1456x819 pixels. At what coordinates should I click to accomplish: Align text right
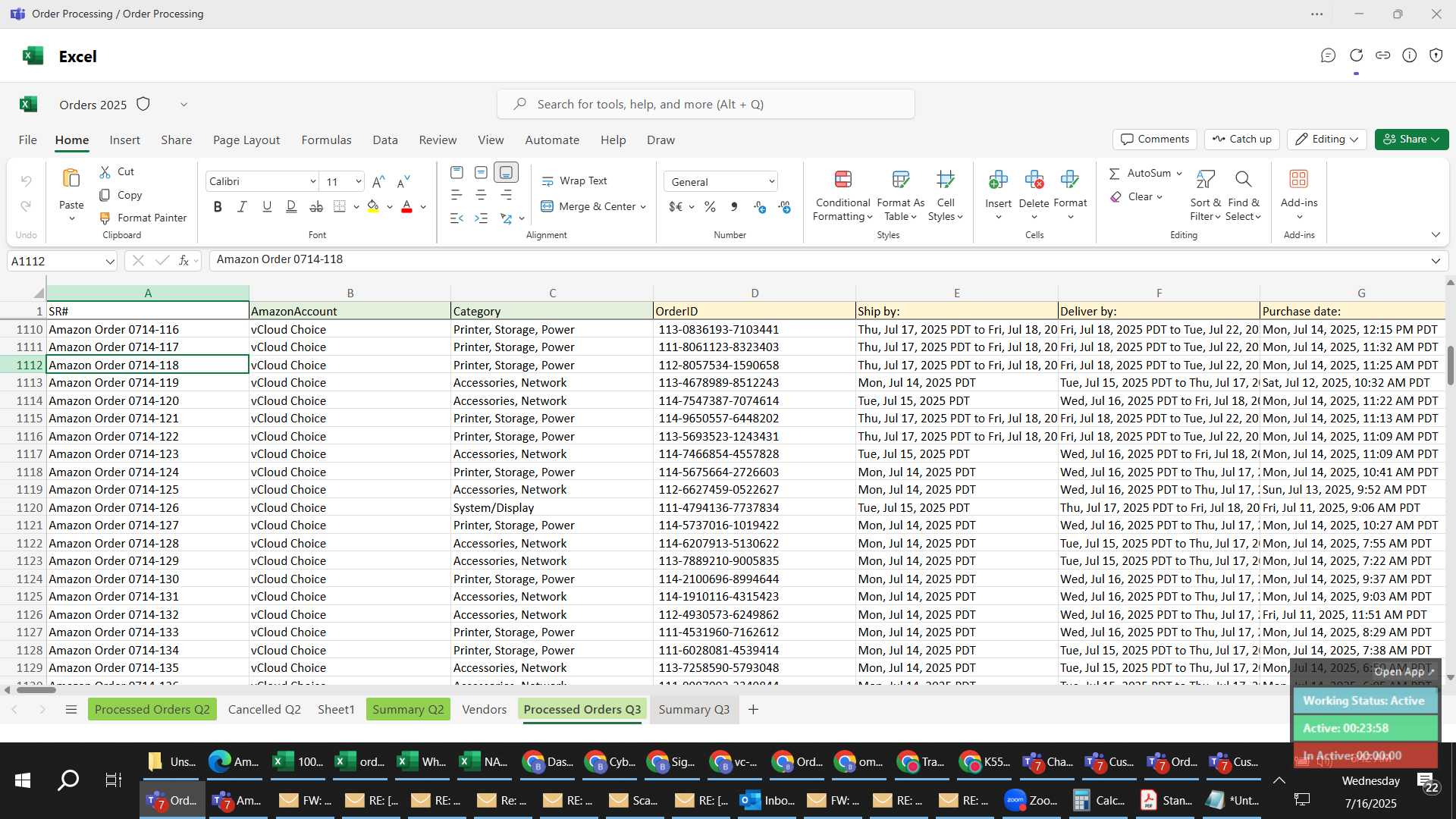pos(506,195)
